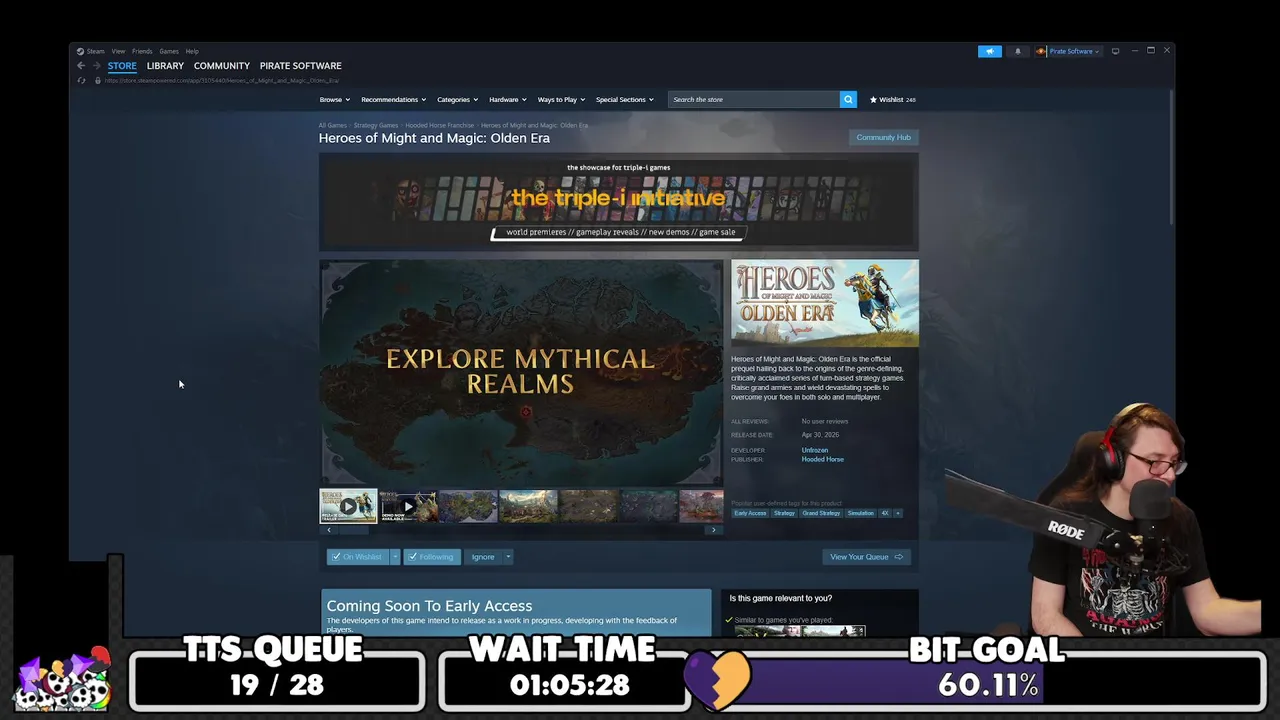This screenshot has height=720, width=1280.
Task: Open the Hardware dropdown
Action: pyautogui.click(x=507, y=99)
